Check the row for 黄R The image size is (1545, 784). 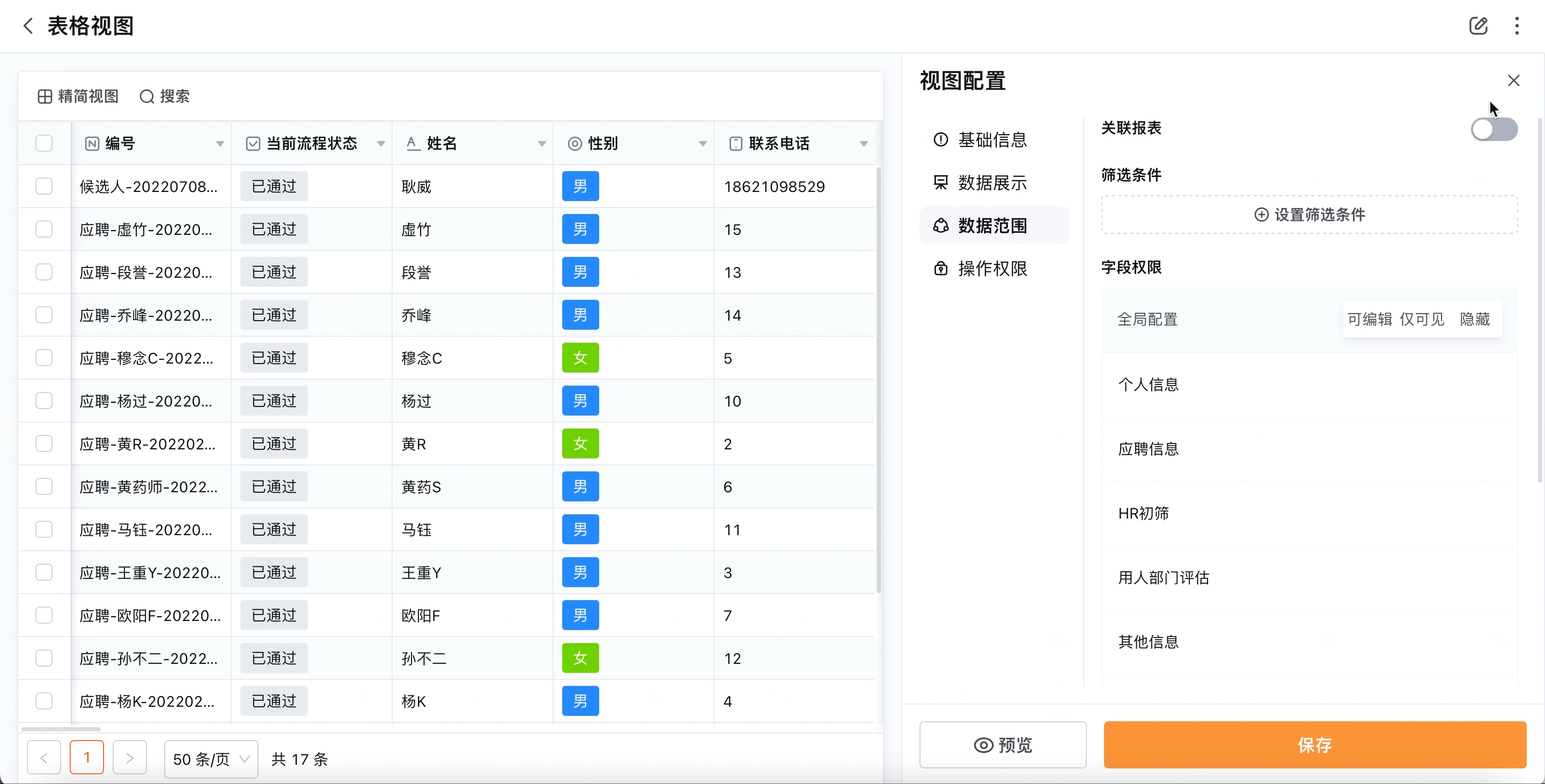[44, 443]
